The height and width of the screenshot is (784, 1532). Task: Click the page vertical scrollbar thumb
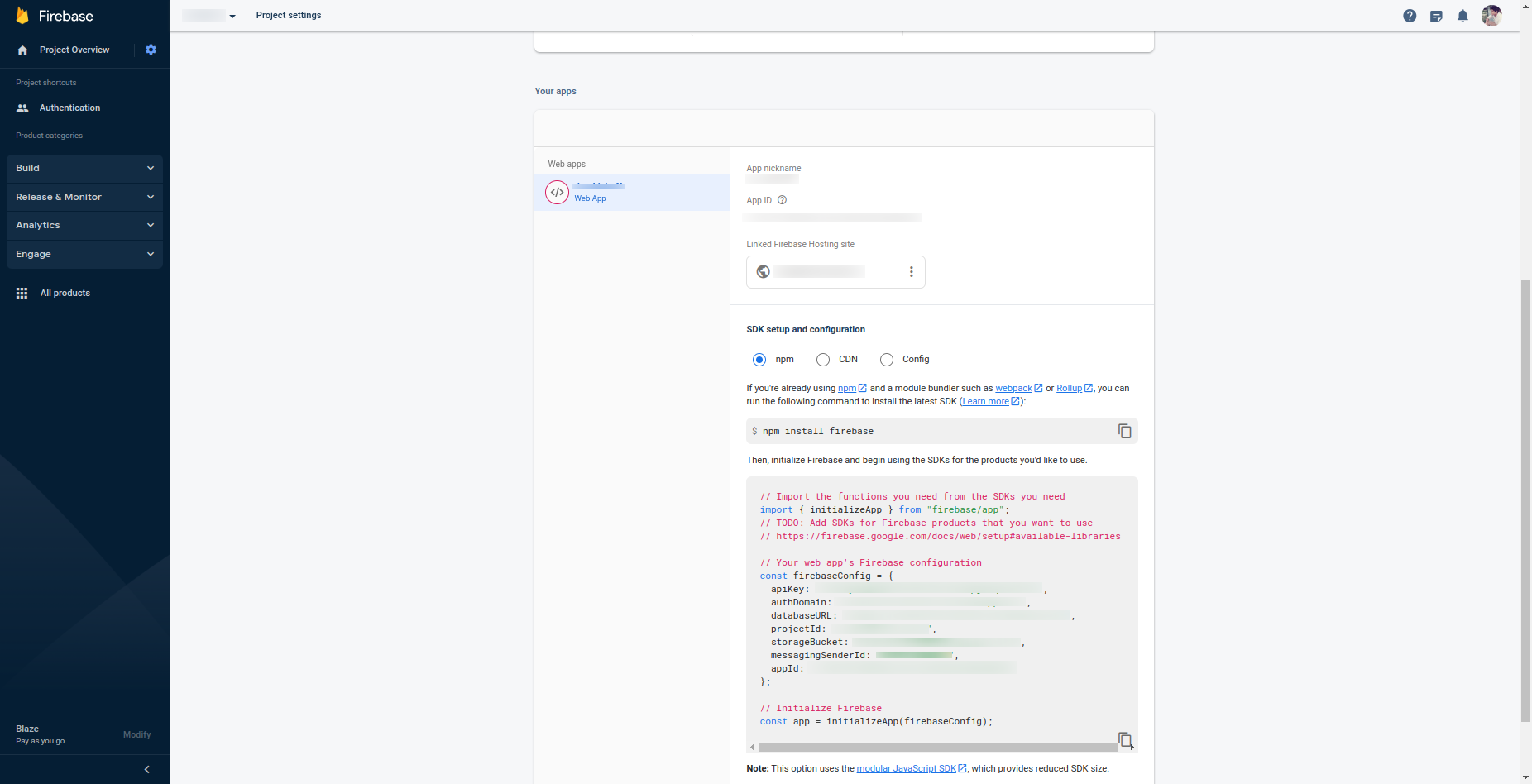(x=1525, y=501)
